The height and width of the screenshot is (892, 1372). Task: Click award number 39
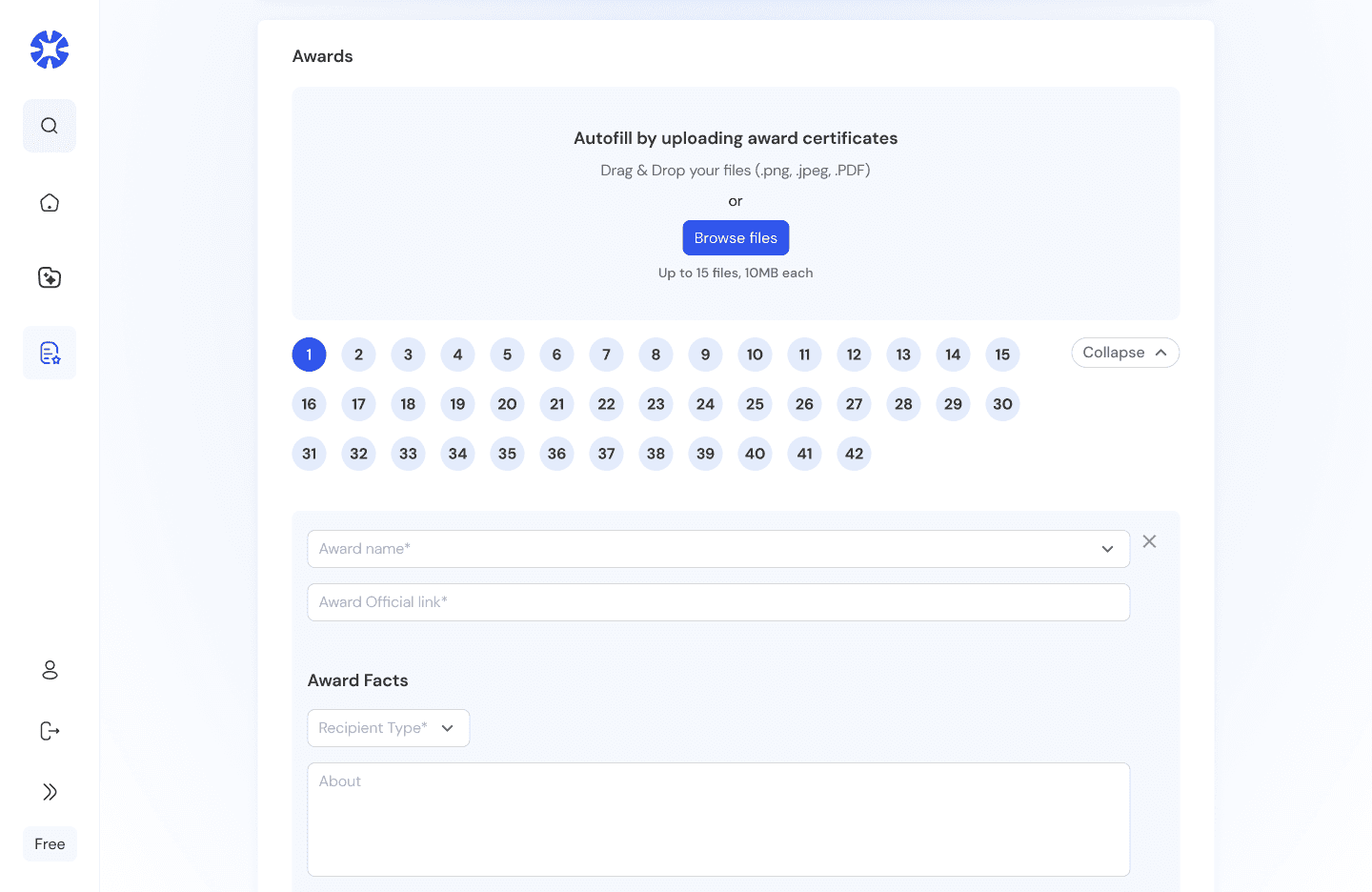coord(705,454)
